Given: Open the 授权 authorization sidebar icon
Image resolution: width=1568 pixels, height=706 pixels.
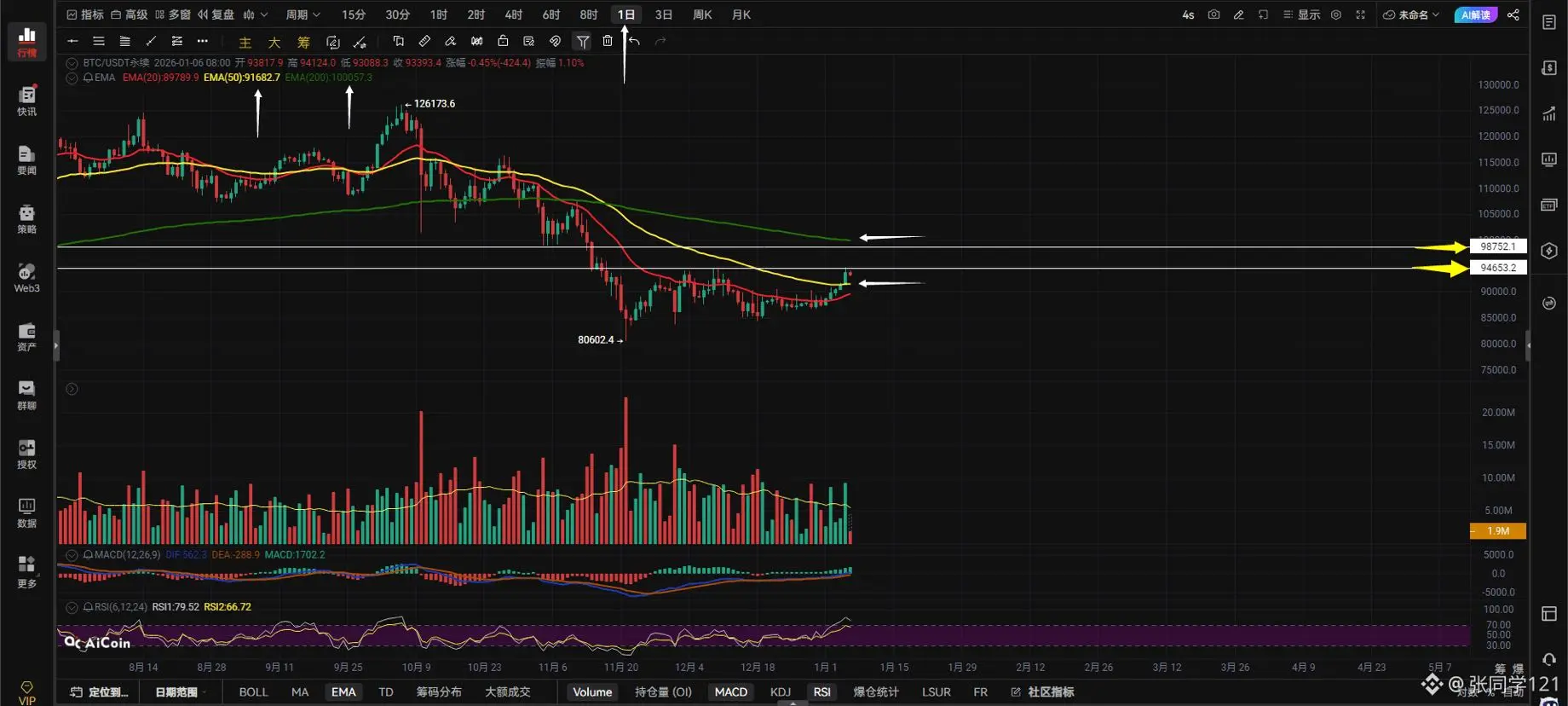Looking at the screenshot, I should pos(26,454).
